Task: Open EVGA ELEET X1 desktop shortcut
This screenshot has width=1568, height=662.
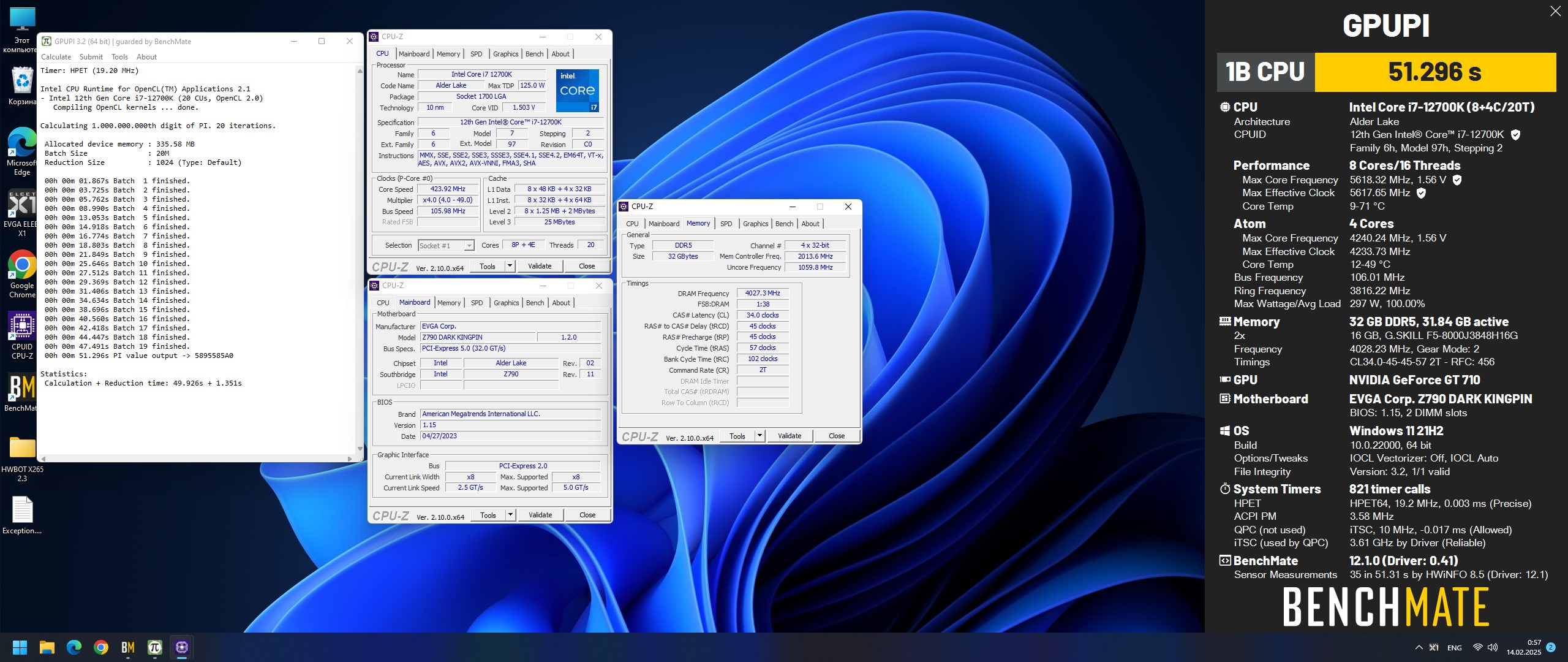Action: (22, 213)
